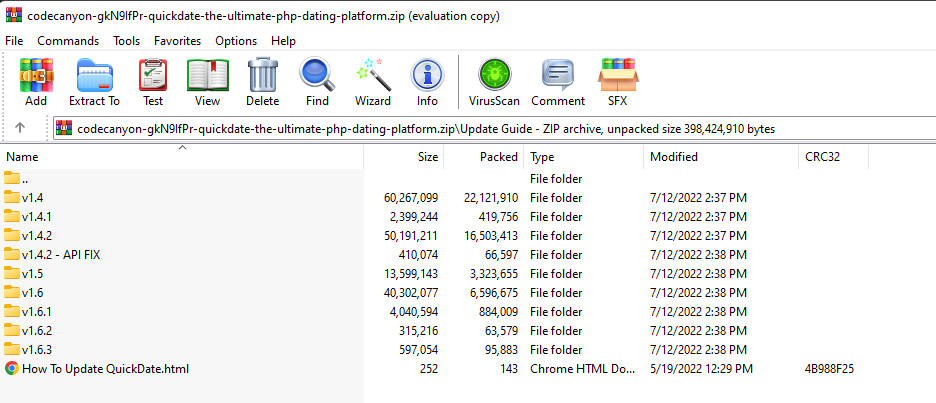This screenshot has width=936, height=403.
Task: Click the folder icon for v1.4
Action: pos(11,197)
